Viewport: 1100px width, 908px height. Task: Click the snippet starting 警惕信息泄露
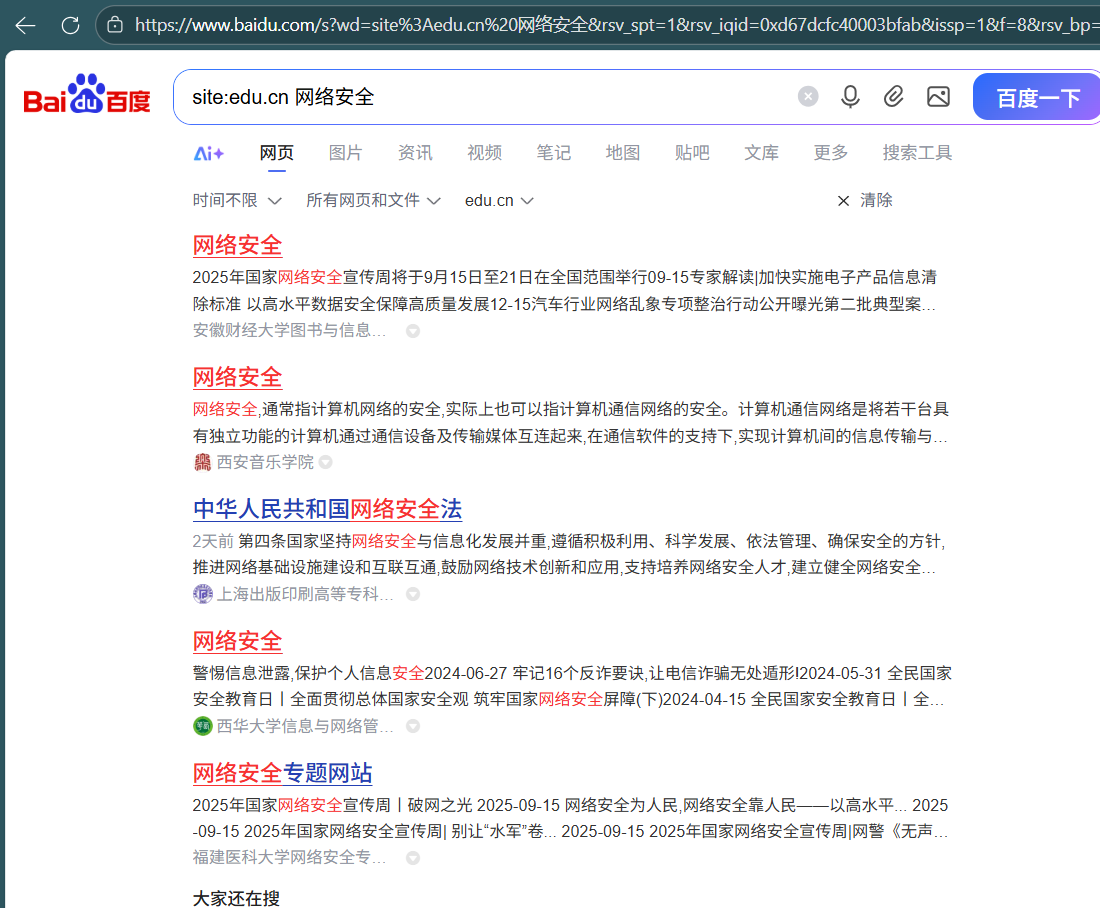tap(572, 686)
